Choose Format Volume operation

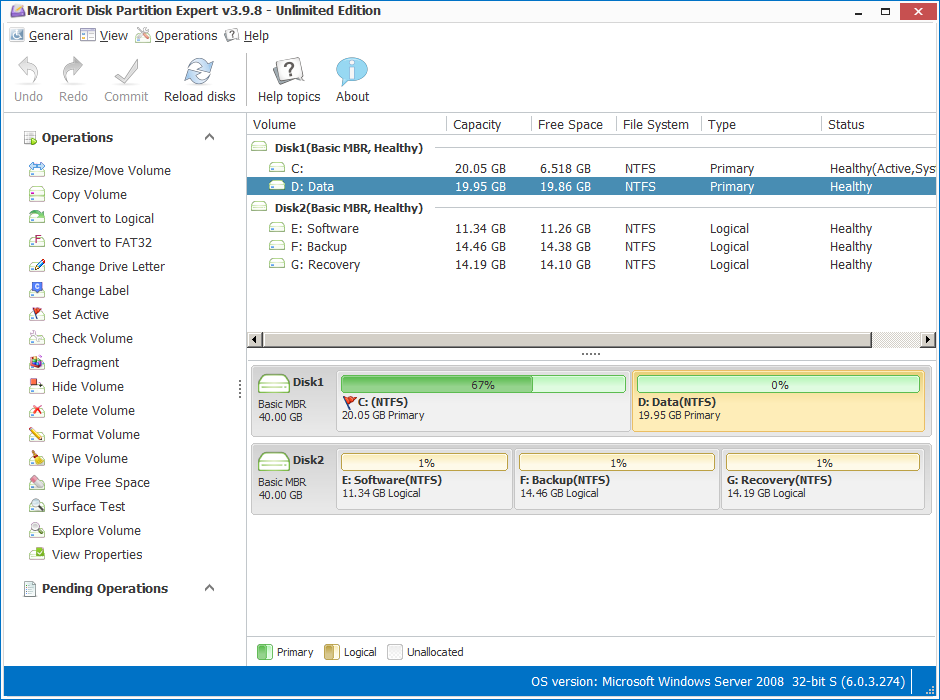pos(84,434)
